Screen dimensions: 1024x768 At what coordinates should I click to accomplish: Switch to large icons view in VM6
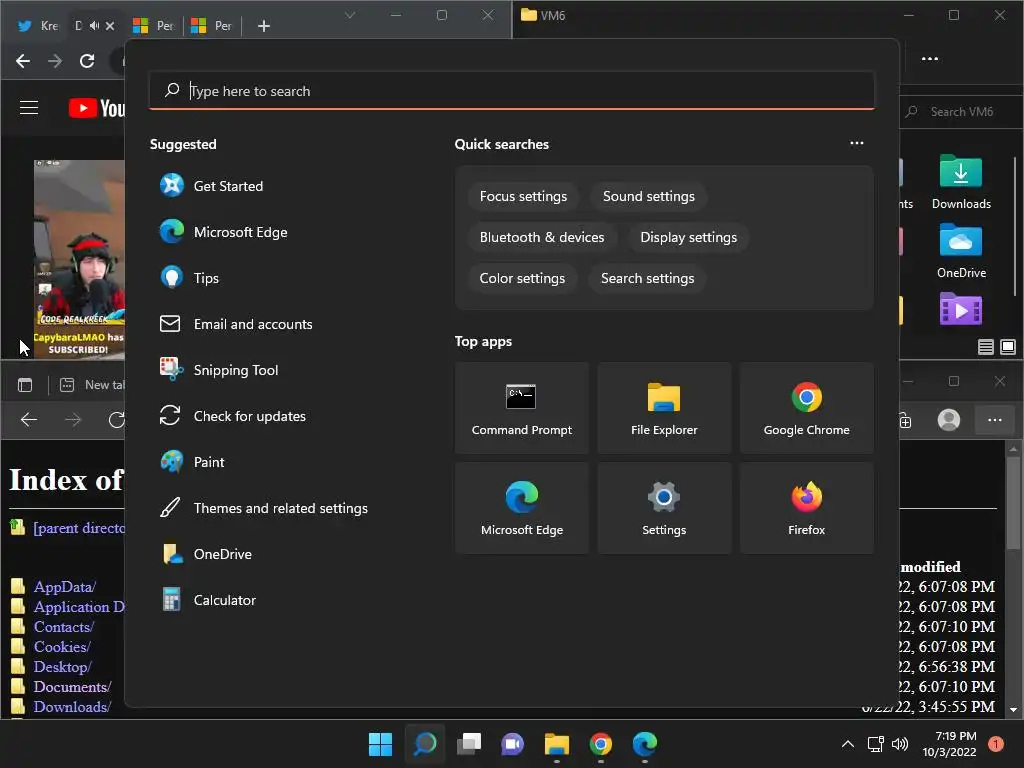tap(1008, 347)
